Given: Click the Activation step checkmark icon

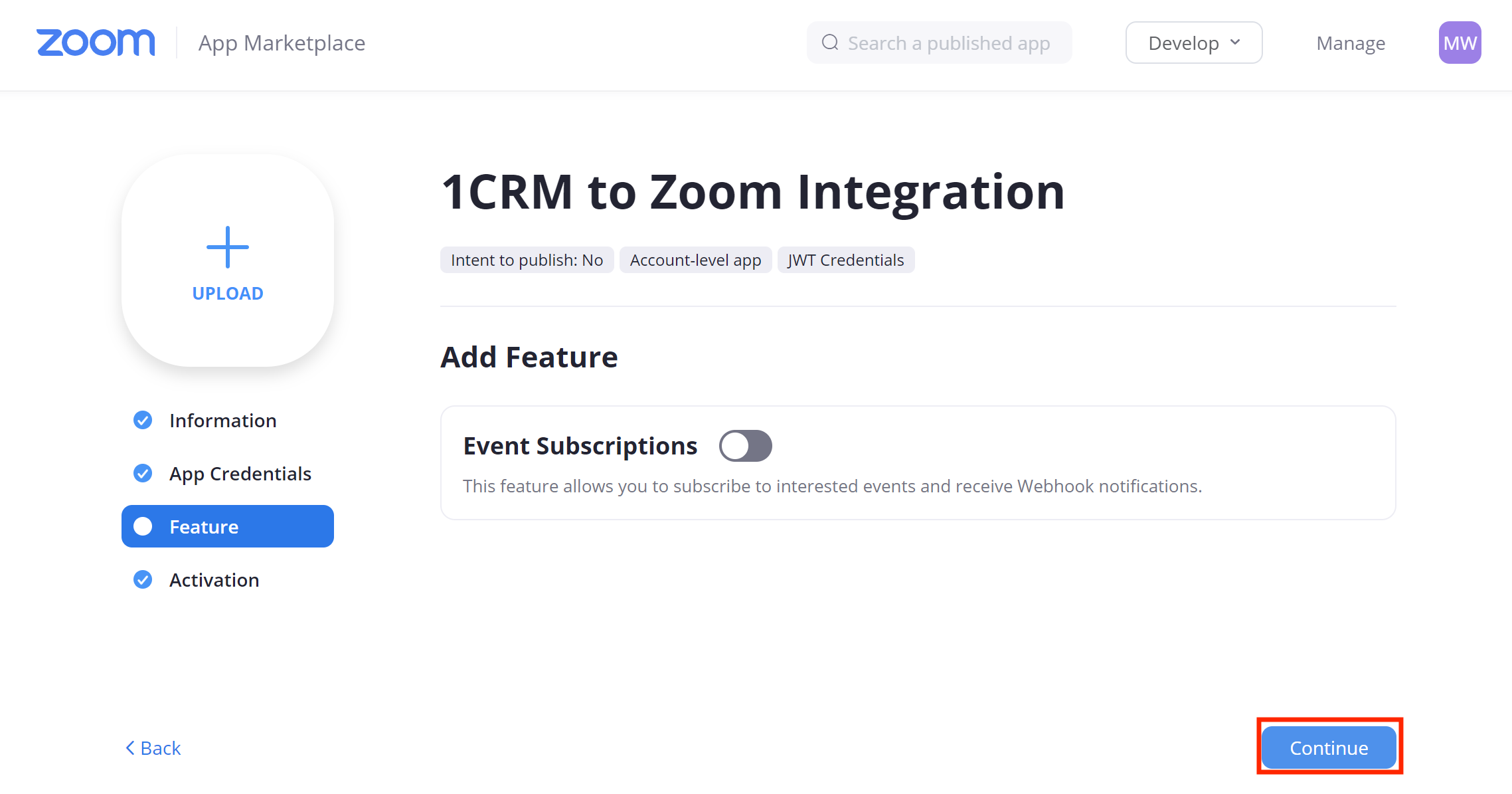Looking at the screenshot, I should pos(143,579).
